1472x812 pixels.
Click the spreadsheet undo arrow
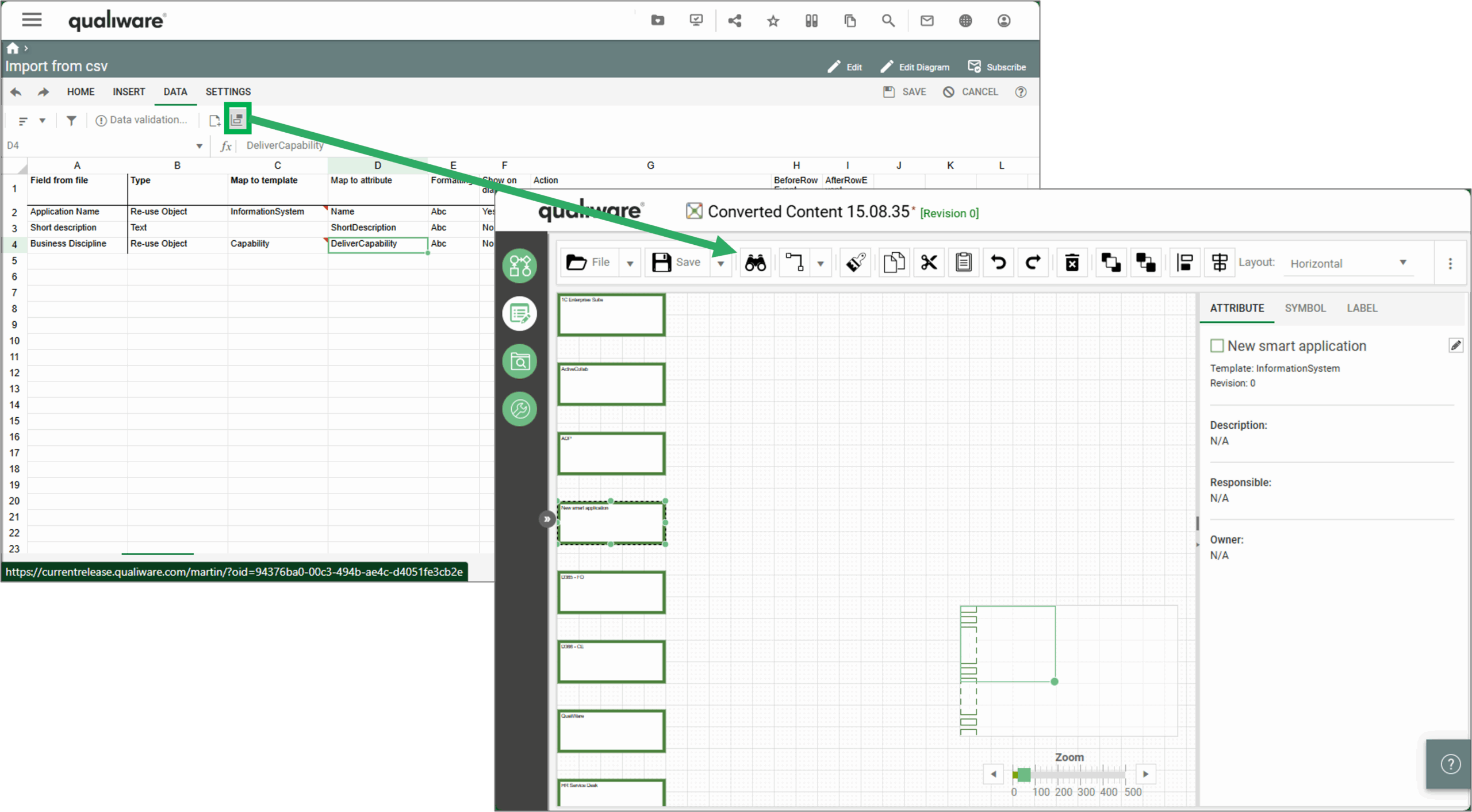tap(16, 92)
